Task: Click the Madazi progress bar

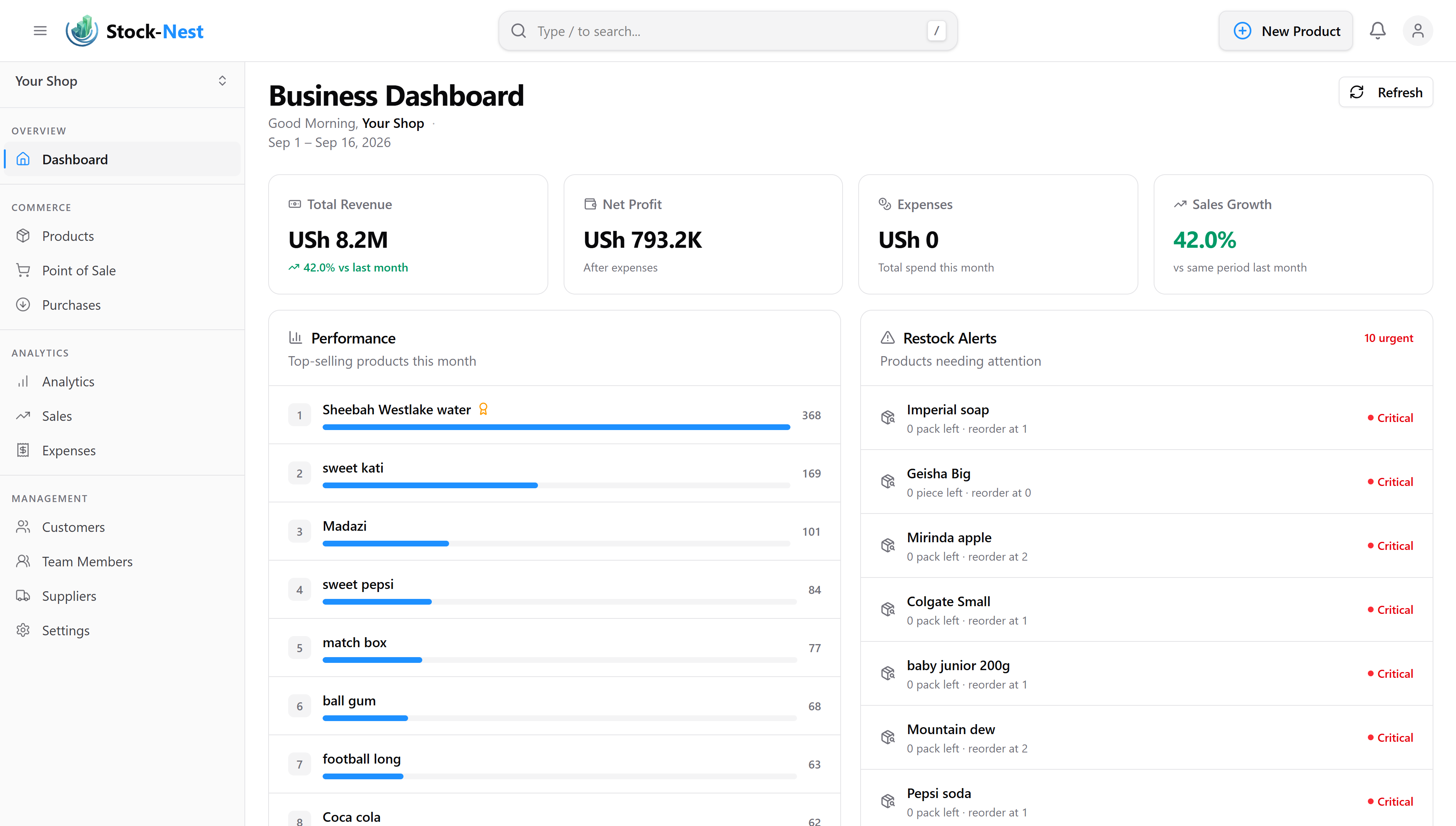Action: click(x=556, y=543)
